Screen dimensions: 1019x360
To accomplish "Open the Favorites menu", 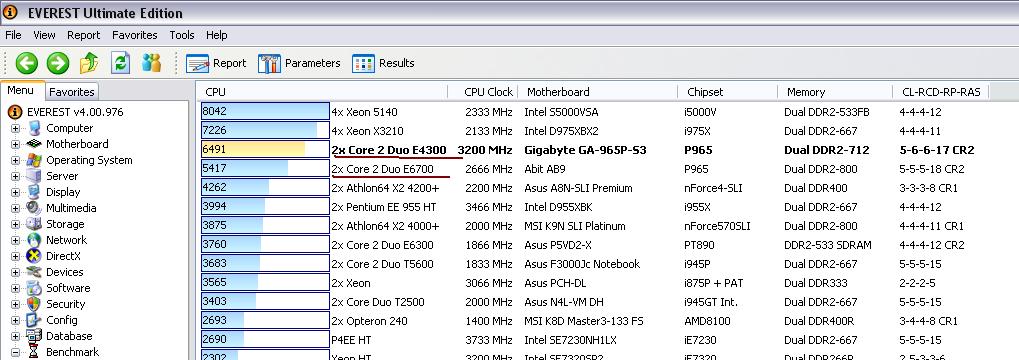I will tap(135, 35).
